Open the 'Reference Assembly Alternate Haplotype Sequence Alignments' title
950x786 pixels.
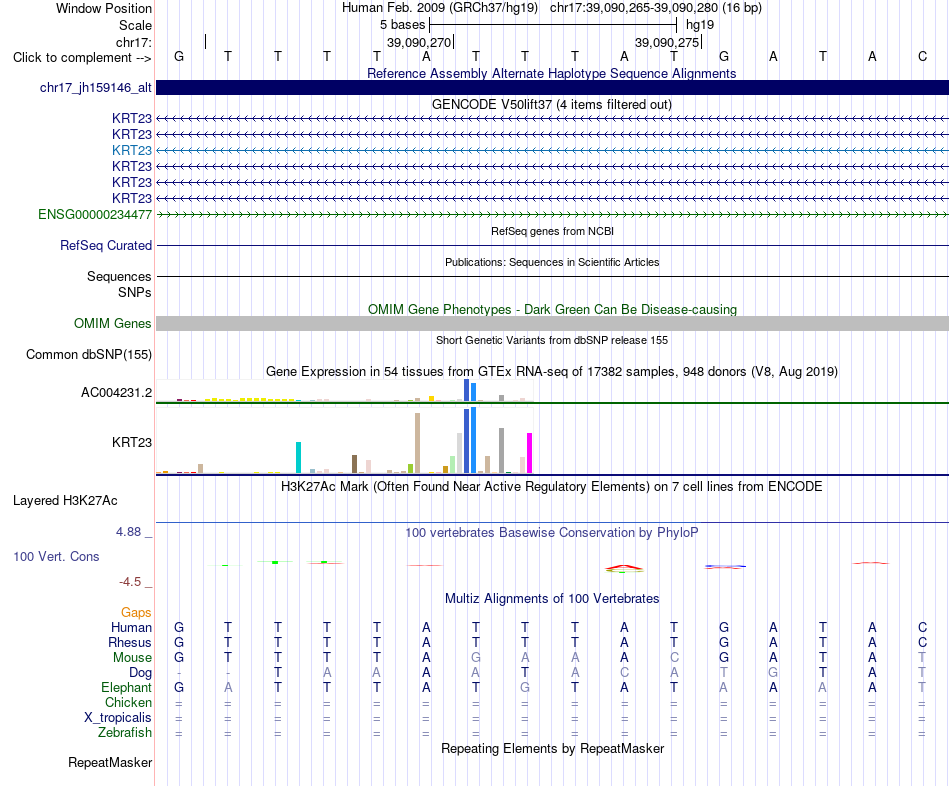point(551,73)
